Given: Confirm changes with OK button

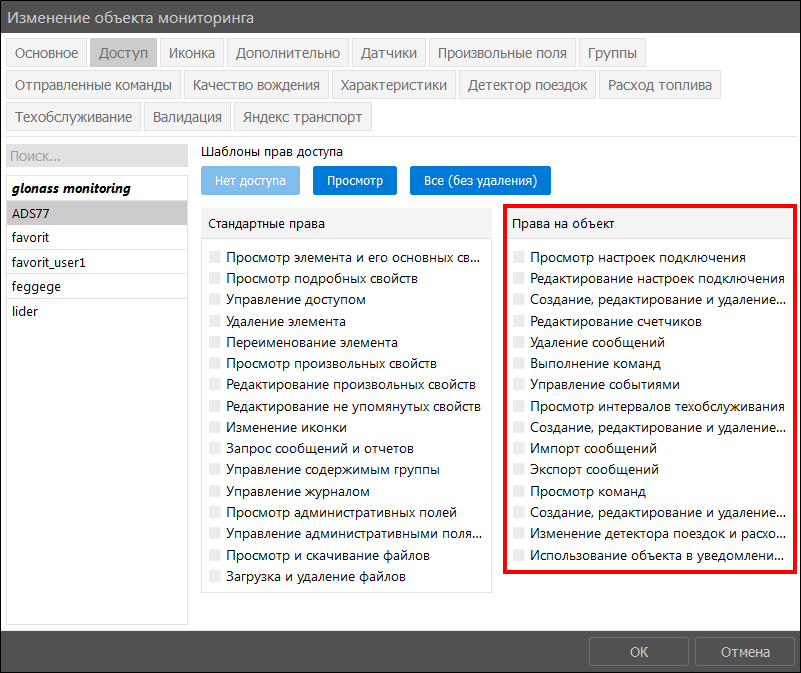Looking at the screenshot, I should coord(639,652).
